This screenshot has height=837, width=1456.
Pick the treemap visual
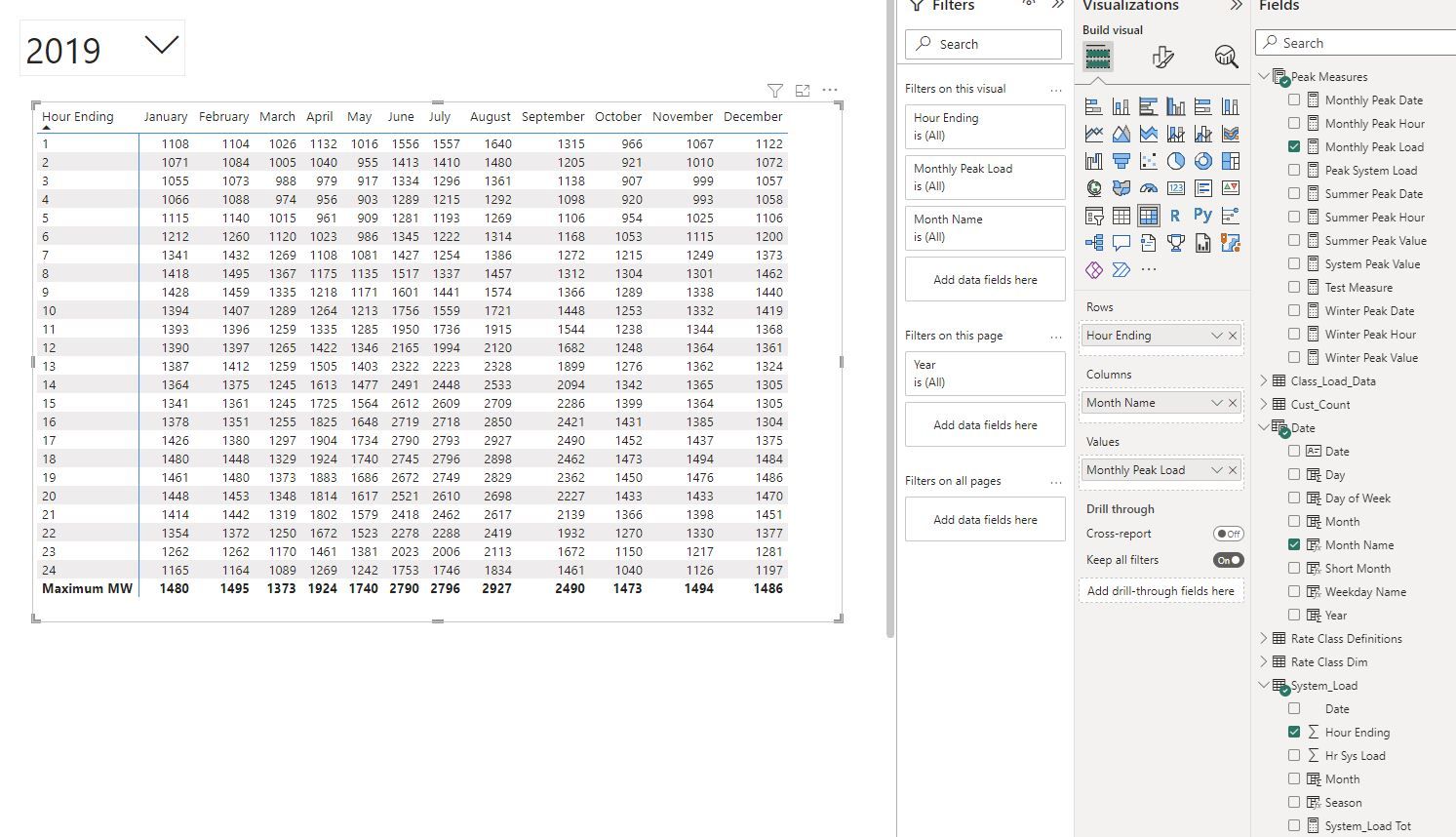[x=1231, y=161]
